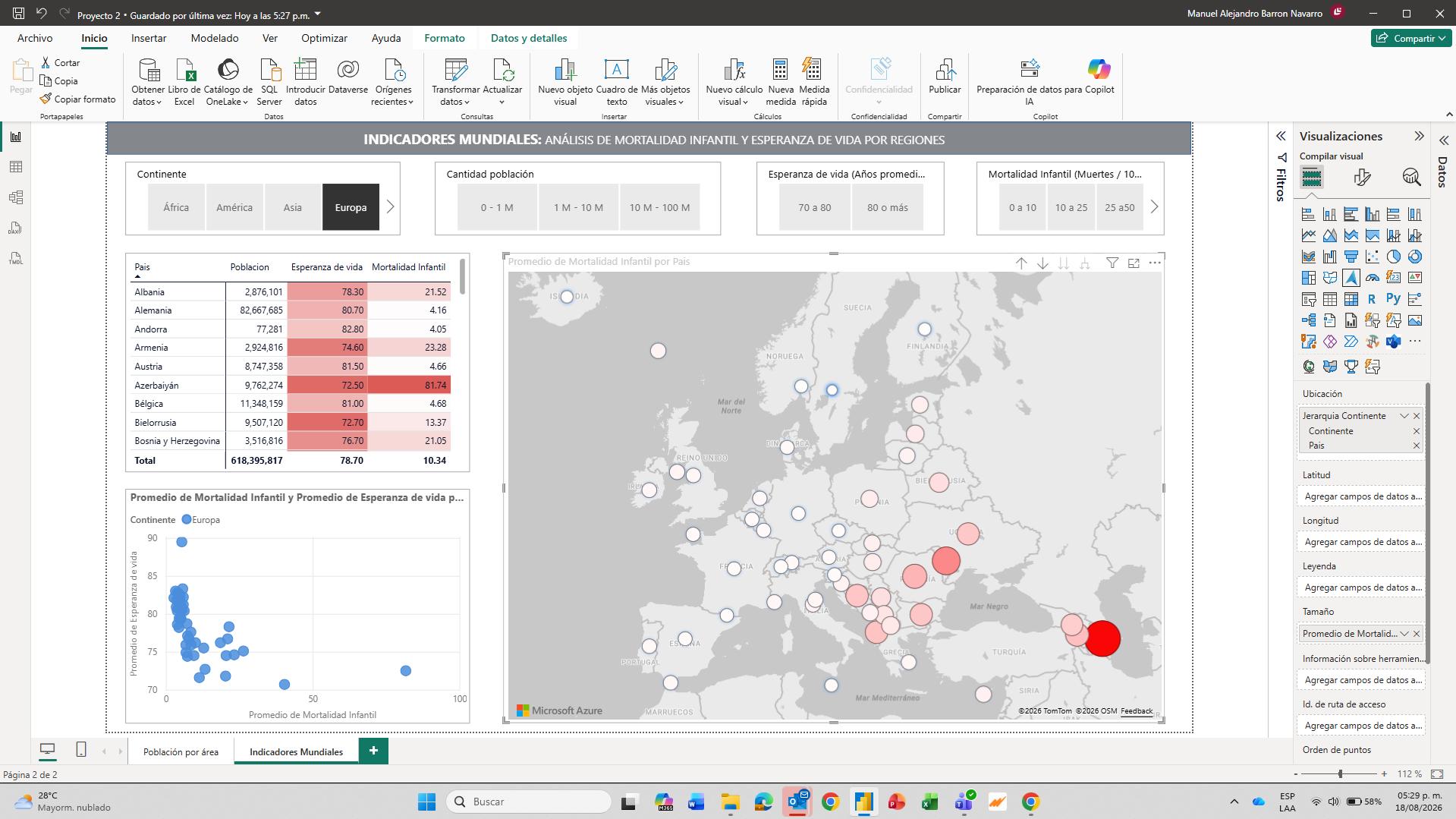This screenshot has width=1456, height=819.
Task: Click the Copilot data preparation icon
Action: [x=1030, y=69]
